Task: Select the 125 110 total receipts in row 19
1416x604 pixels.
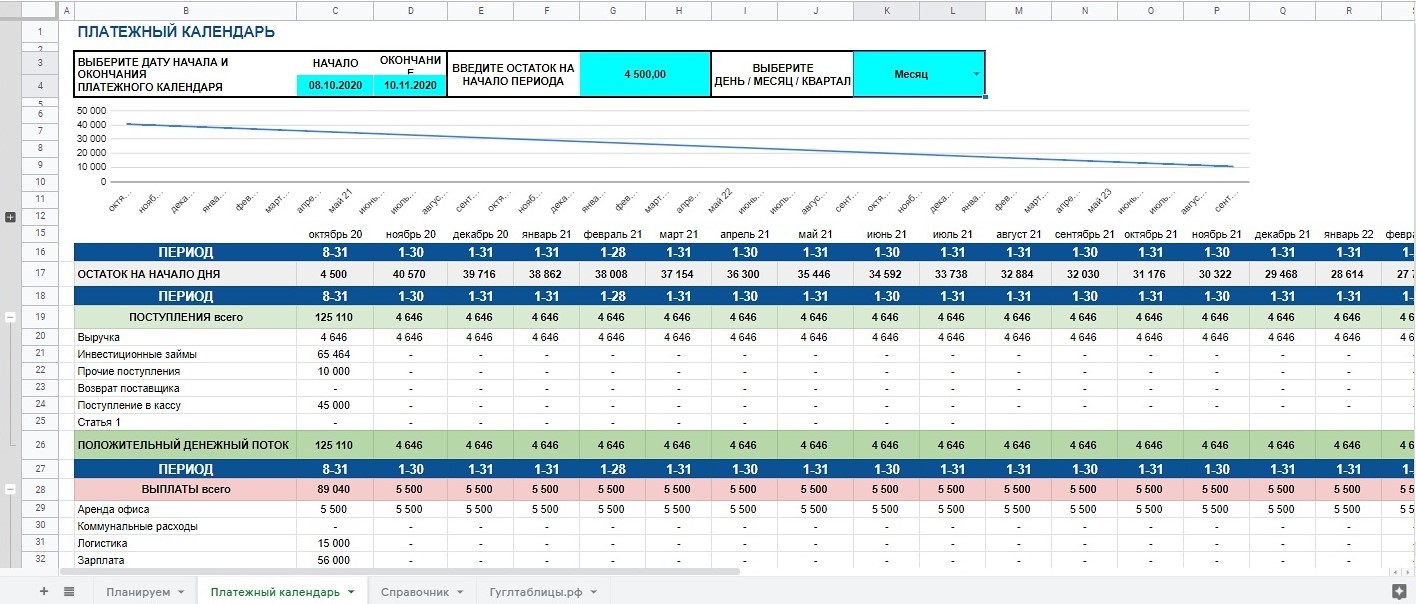Action: click(335, 317)
